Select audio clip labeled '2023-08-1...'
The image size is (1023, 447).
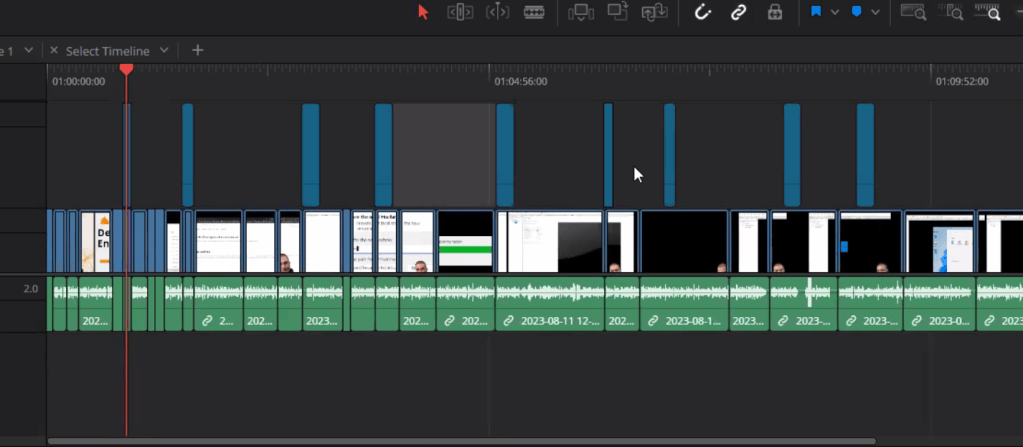[x=684, y=303]
